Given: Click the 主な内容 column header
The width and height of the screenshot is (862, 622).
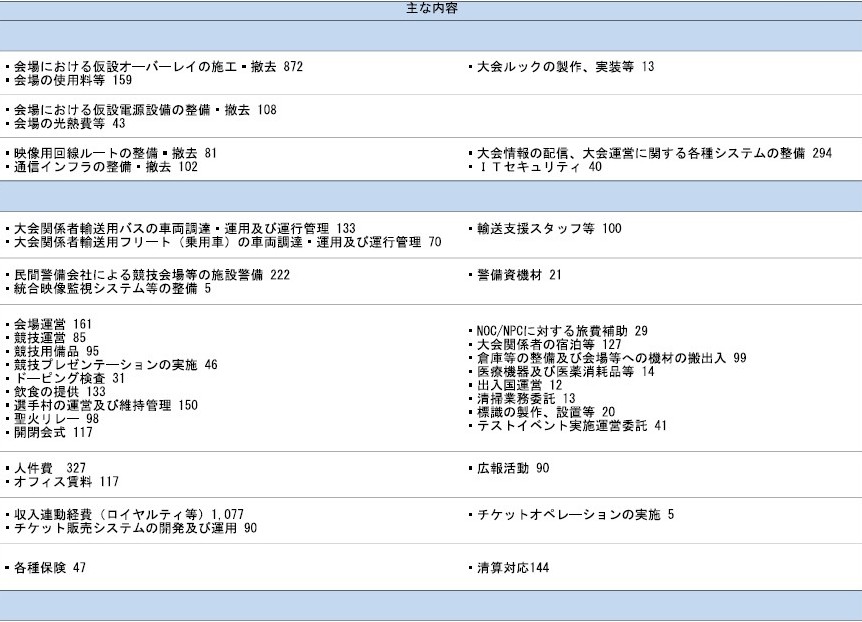Looking at the screenshot, I should [430, 9].
